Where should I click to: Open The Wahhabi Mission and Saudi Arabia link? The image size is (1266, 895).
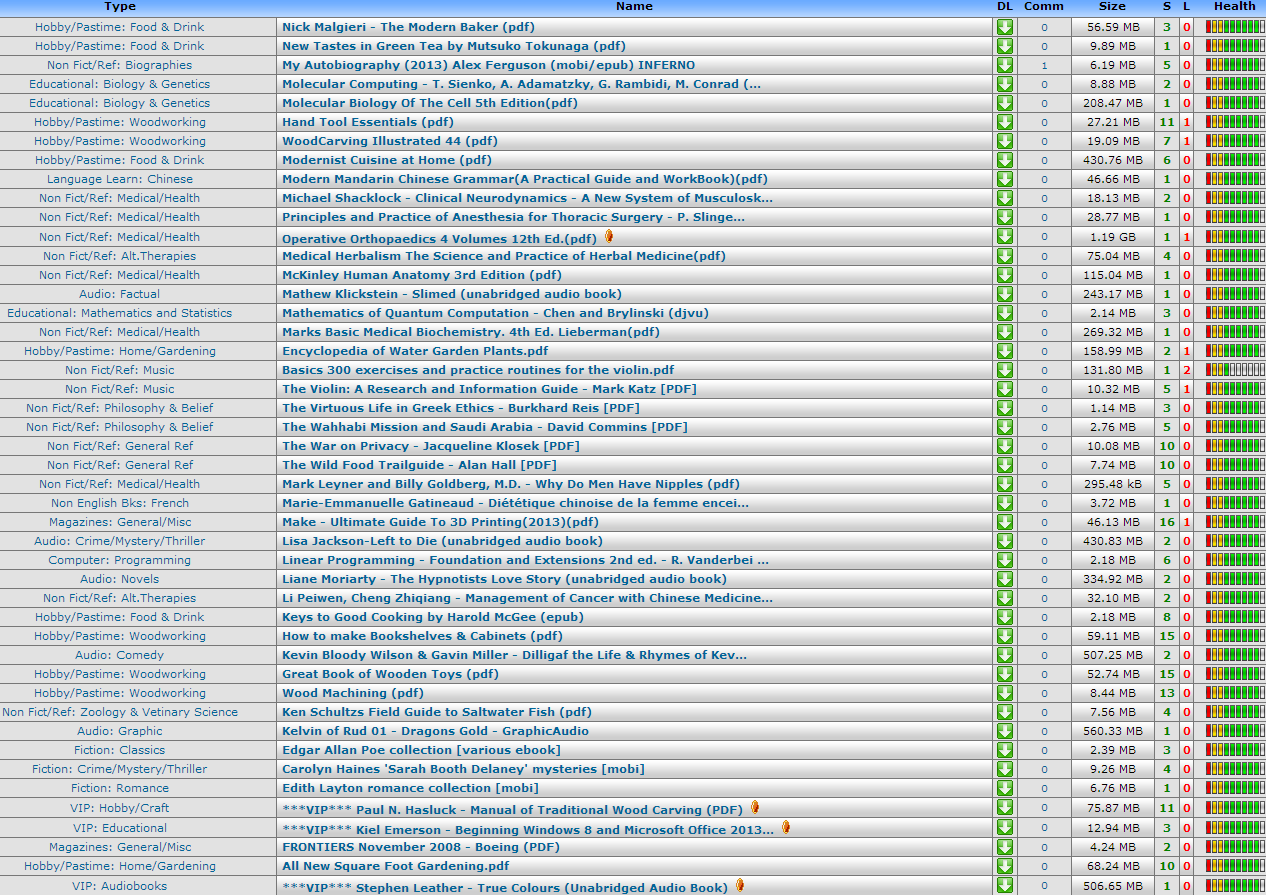[x=485, y=427]
